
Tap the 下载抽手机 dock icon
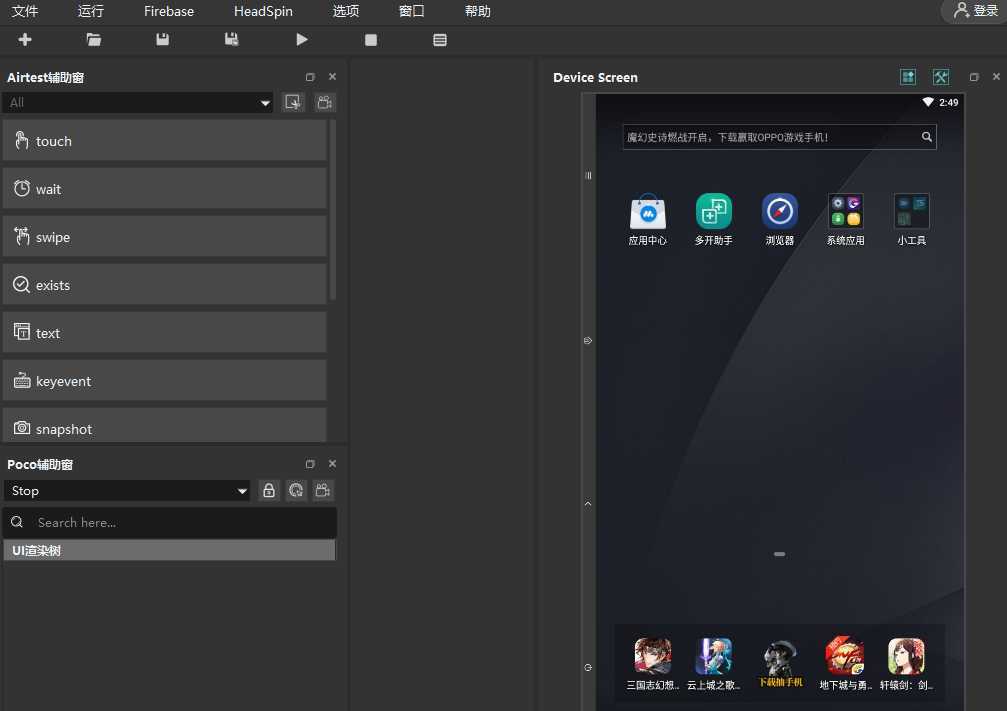780,664
